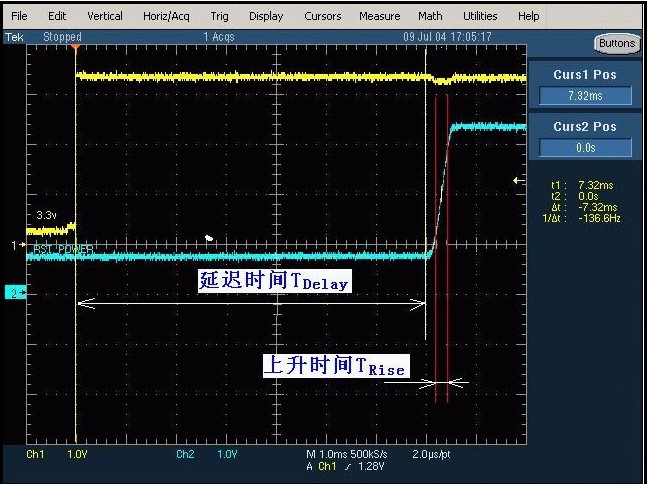Click the yellow trigger level arrow marker
Viewport: 649px width, 484px height.
517,180
